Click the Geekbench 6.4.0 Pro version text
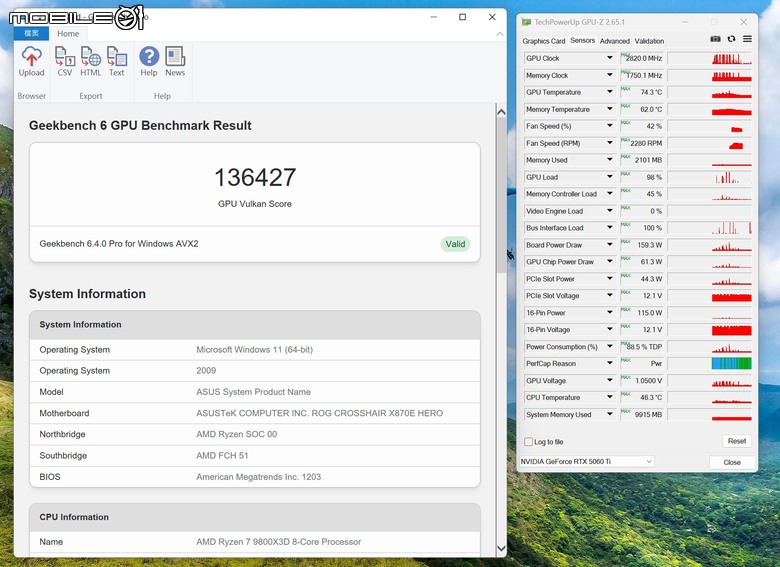The width and height of the screenshot is (780, 567). [119, 244]
